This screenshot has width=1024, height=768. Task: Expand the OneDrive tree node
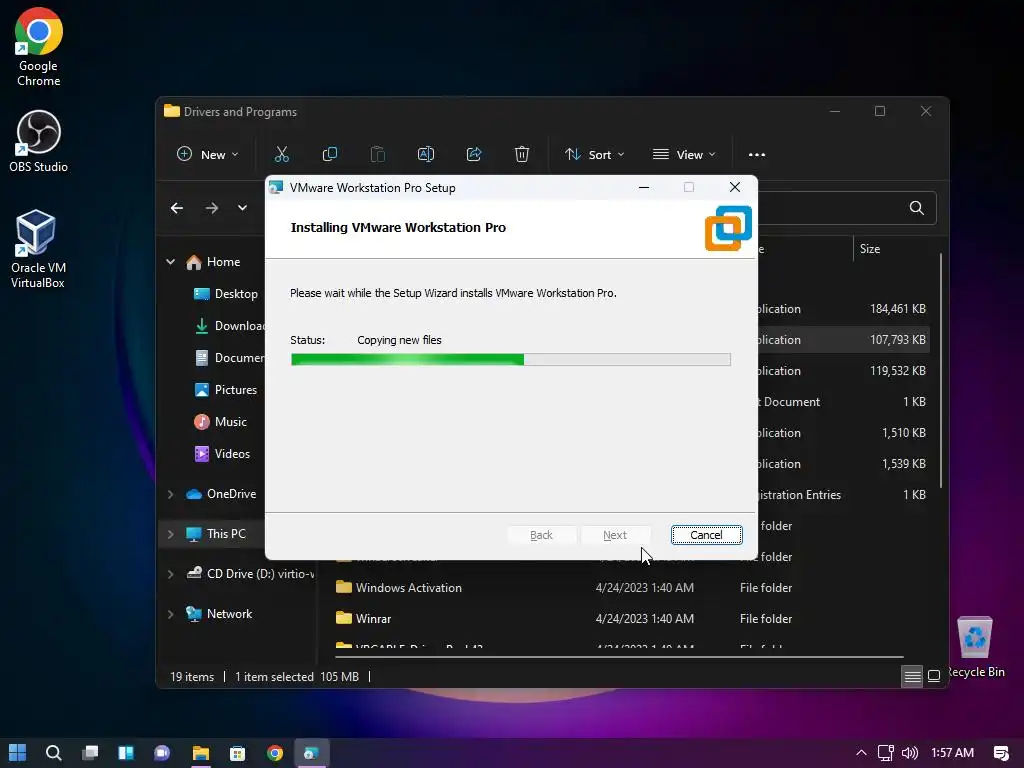(170, 494)
